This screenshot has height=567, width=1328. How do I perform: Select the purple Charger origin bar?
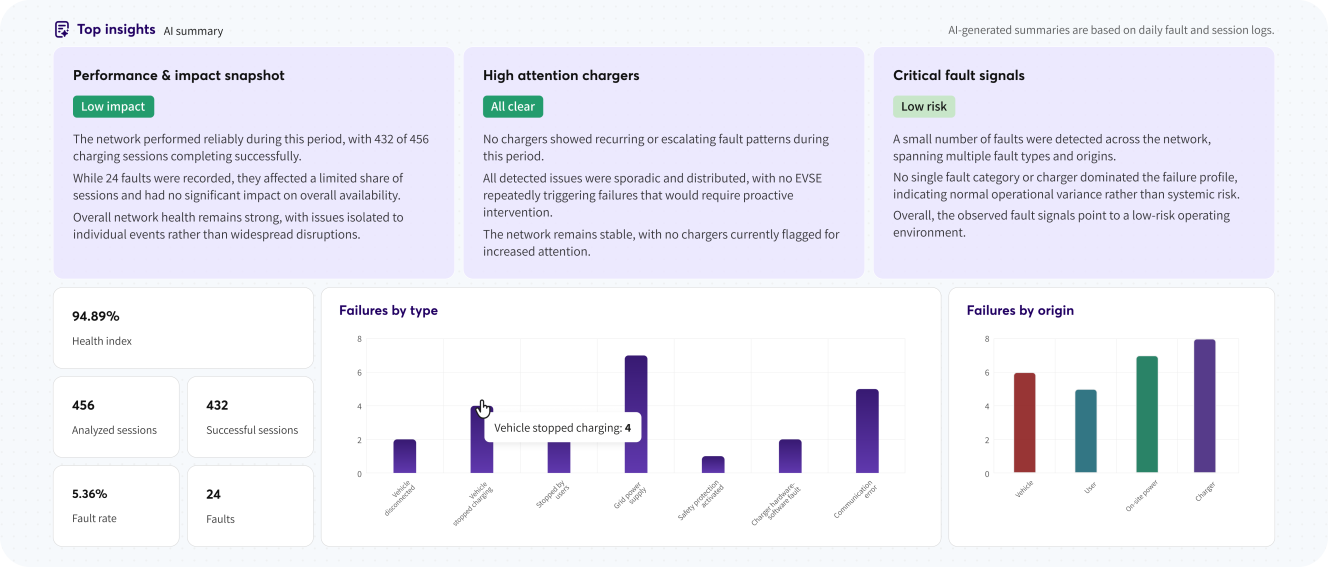[1205, 406]
